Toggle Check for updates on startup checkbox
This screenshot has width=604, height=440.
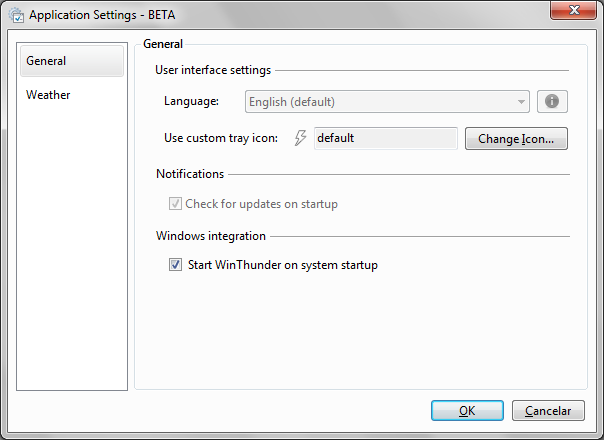coord(175,203)
